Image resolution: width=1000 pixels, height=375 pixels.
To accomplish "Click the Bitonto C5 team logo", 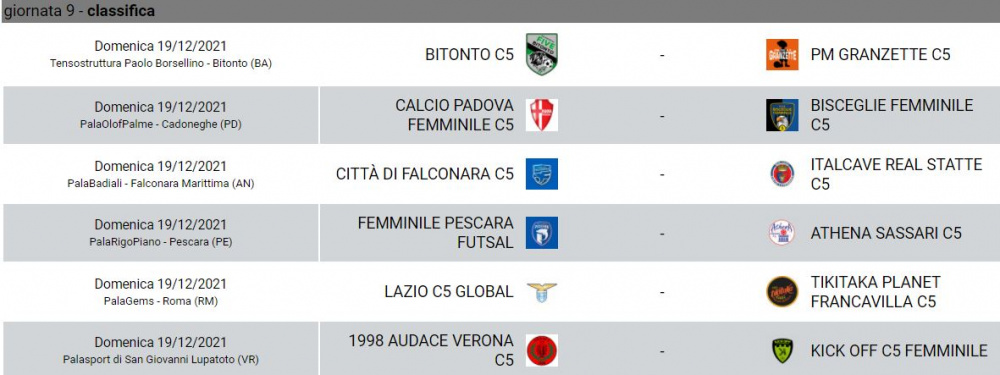I will pyautogui.click(x=541, y=55).
